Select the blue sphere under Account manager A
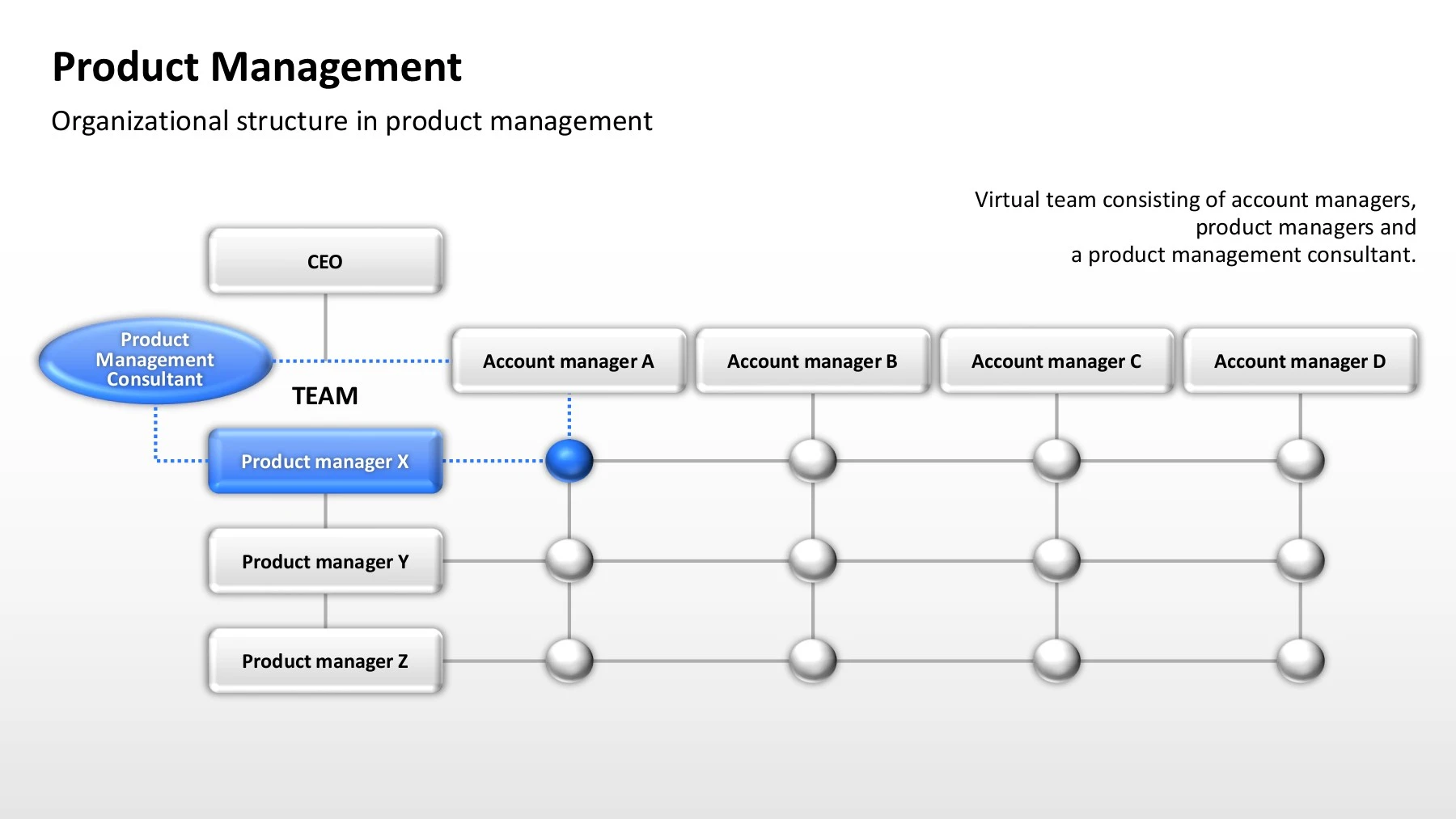Screen dimensions: 1456x819 [569, 461]
